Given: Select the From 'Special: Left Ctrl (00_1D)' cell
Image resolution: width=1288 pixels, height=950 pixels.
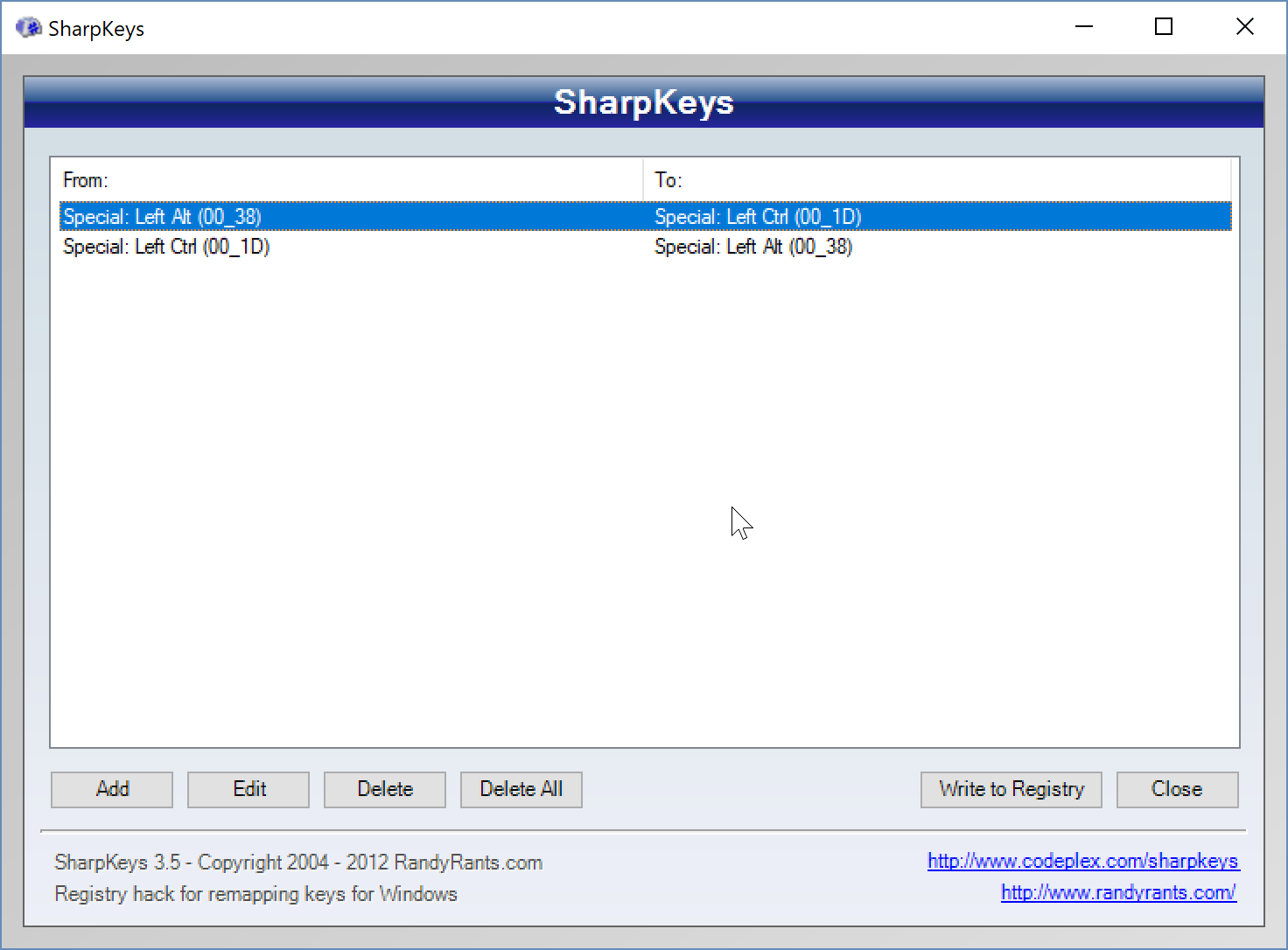Looking at the screenshot, I should (166, 247).
